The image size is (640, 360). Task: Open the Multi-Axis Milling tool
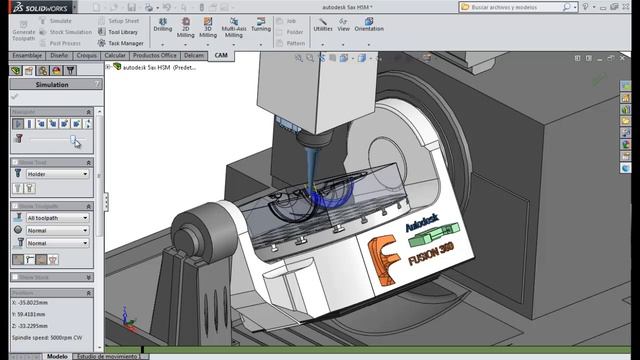[x=234, y=28]
